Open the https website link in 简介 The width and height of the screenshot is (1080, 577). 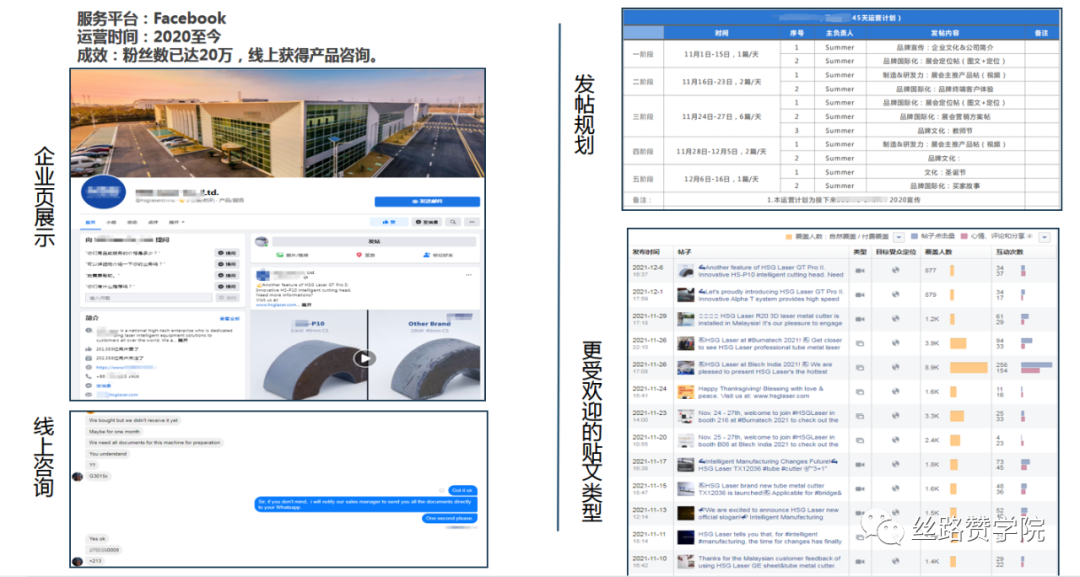click(x=125, y=367)
